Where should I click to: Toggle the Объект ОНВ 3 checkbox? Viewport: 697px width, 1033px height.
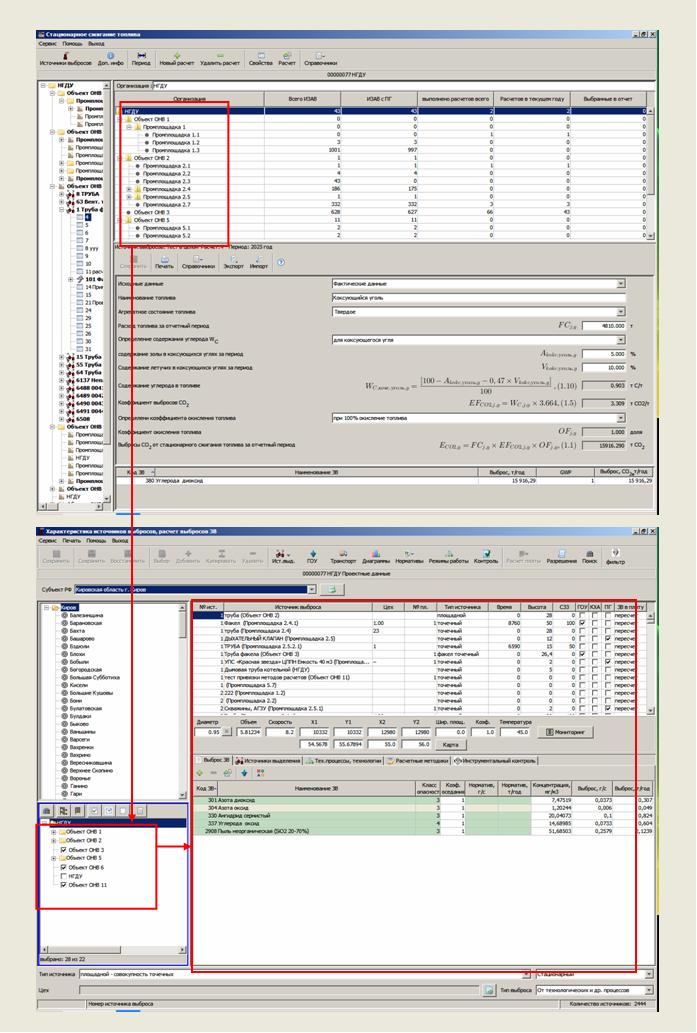(63, 850)
